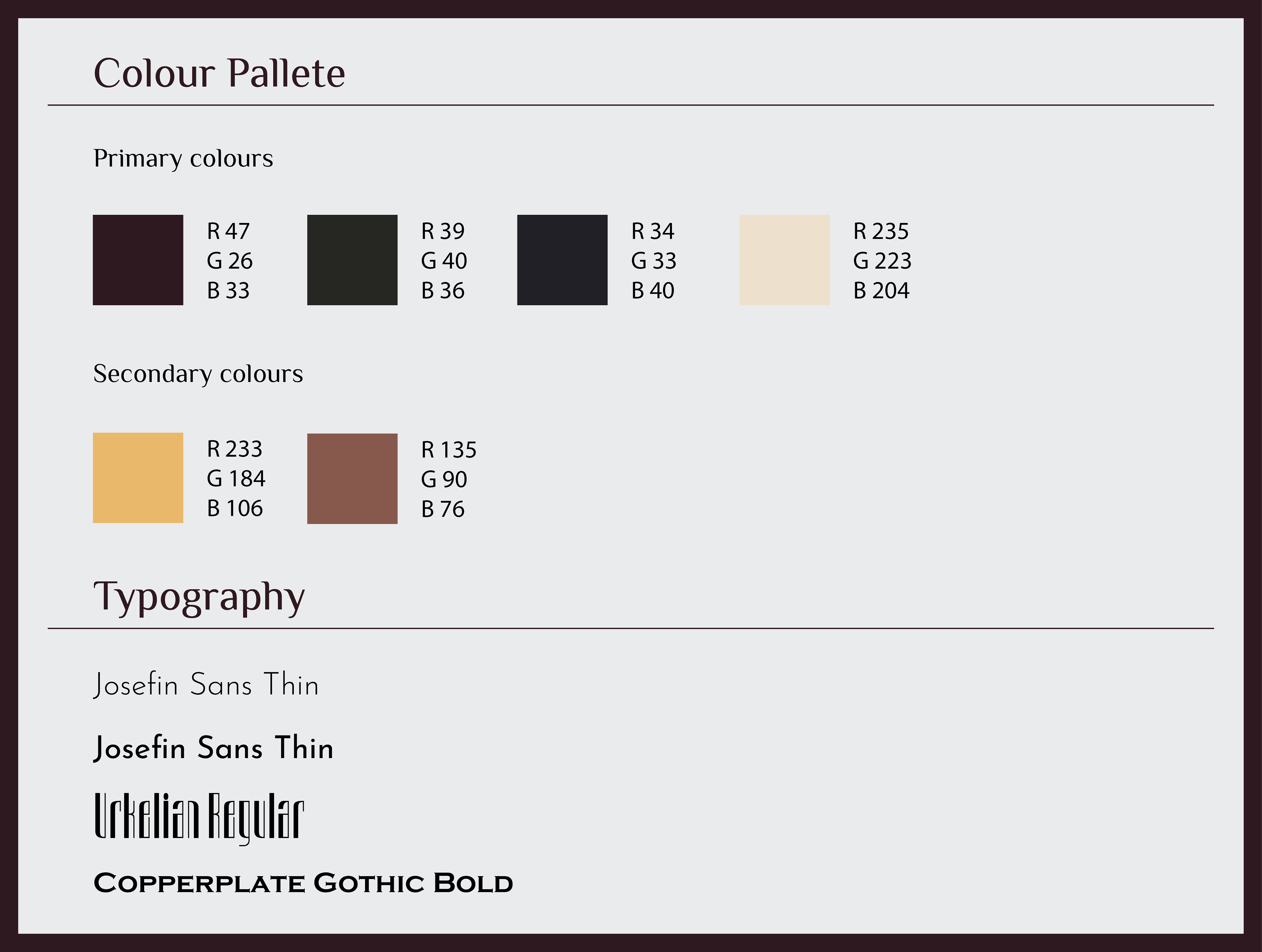Select the Secondary colours label
This screenshot has width=1262, height=952.
click(198, 374)
